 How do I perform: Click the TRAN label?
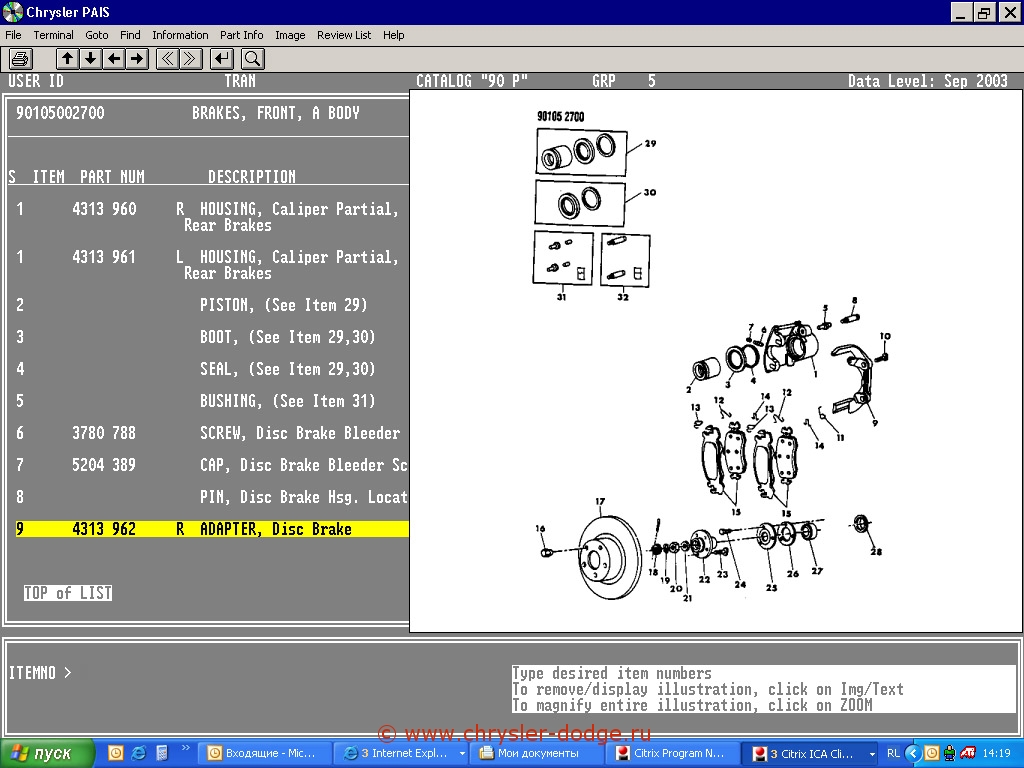[240, 81]
